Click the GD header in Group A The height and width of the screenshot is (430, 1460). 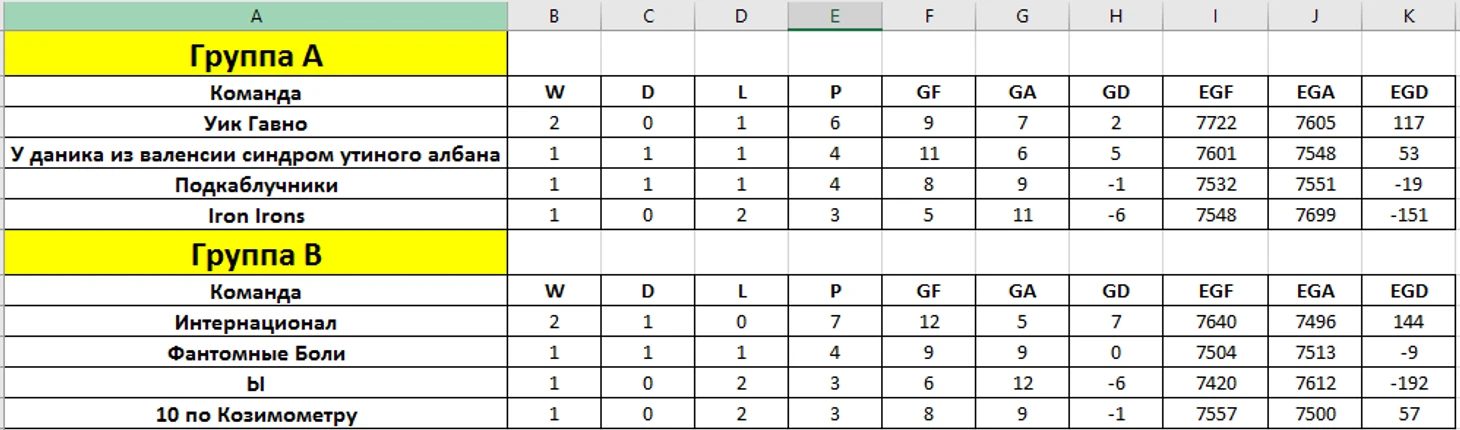[1115, 93]
